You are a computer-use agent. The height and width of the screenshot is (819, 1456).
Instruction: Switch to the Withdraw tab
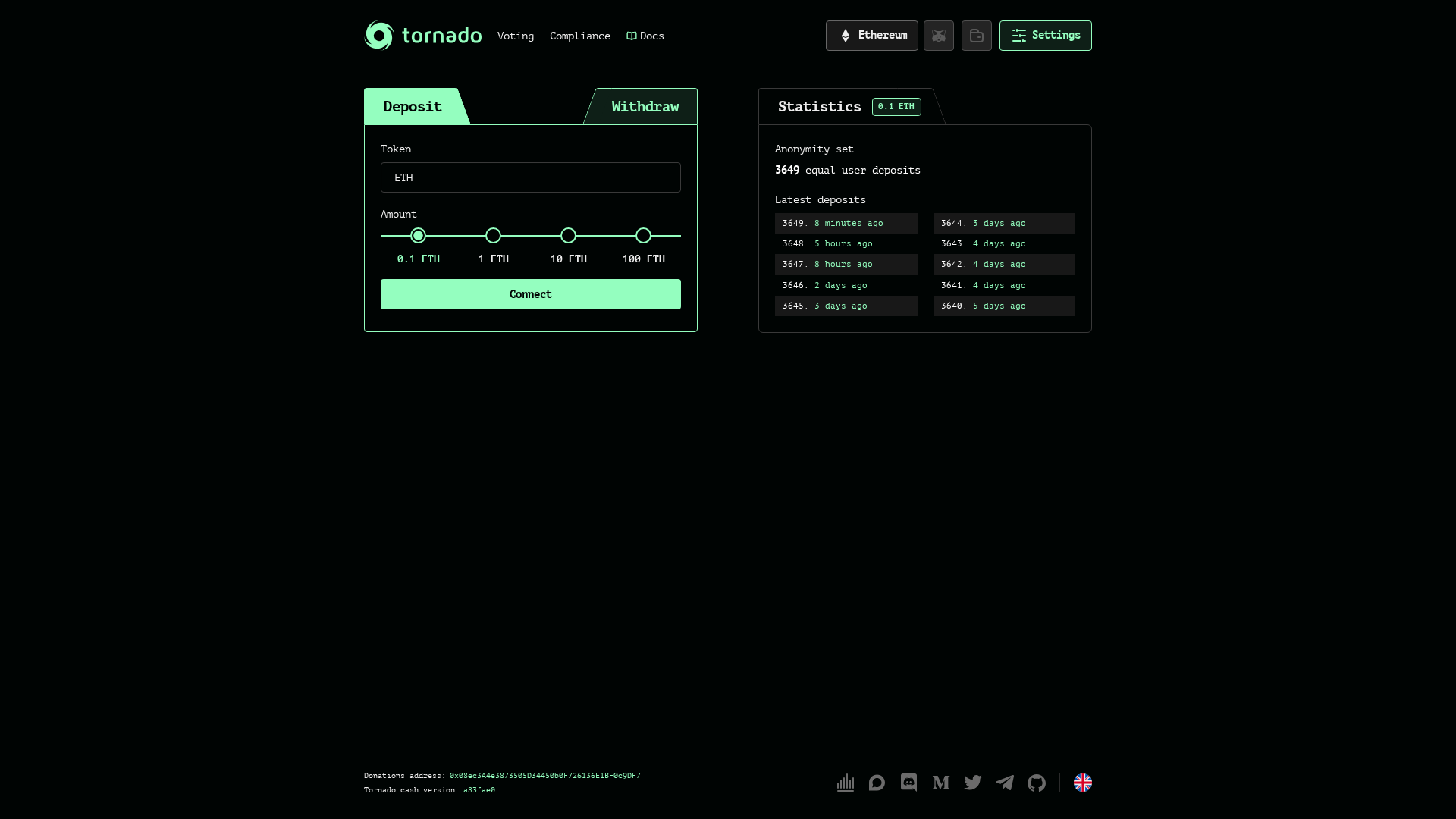(x=643, y=106)
